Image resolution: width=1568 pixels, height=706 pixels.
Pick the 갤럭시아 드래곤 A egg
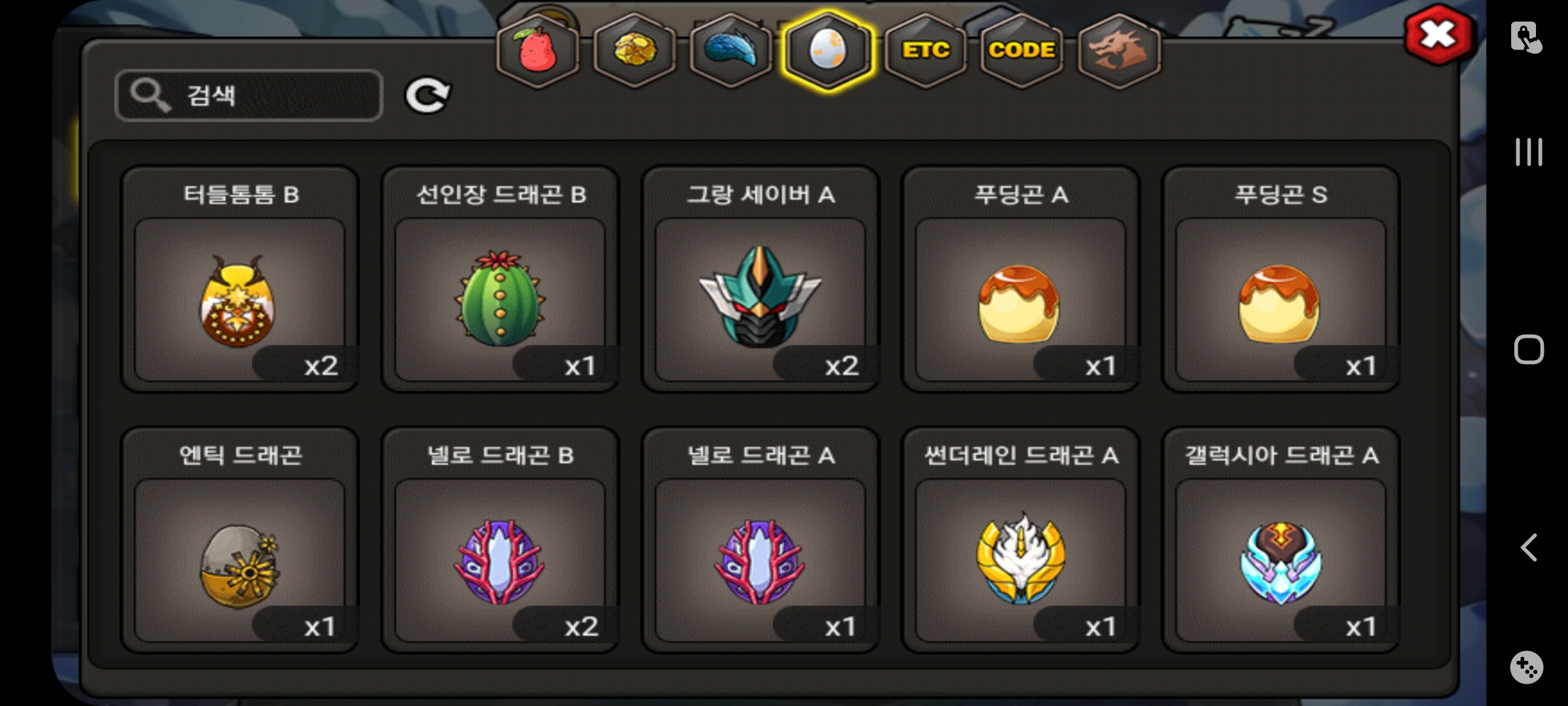(x=1281, y=540)
